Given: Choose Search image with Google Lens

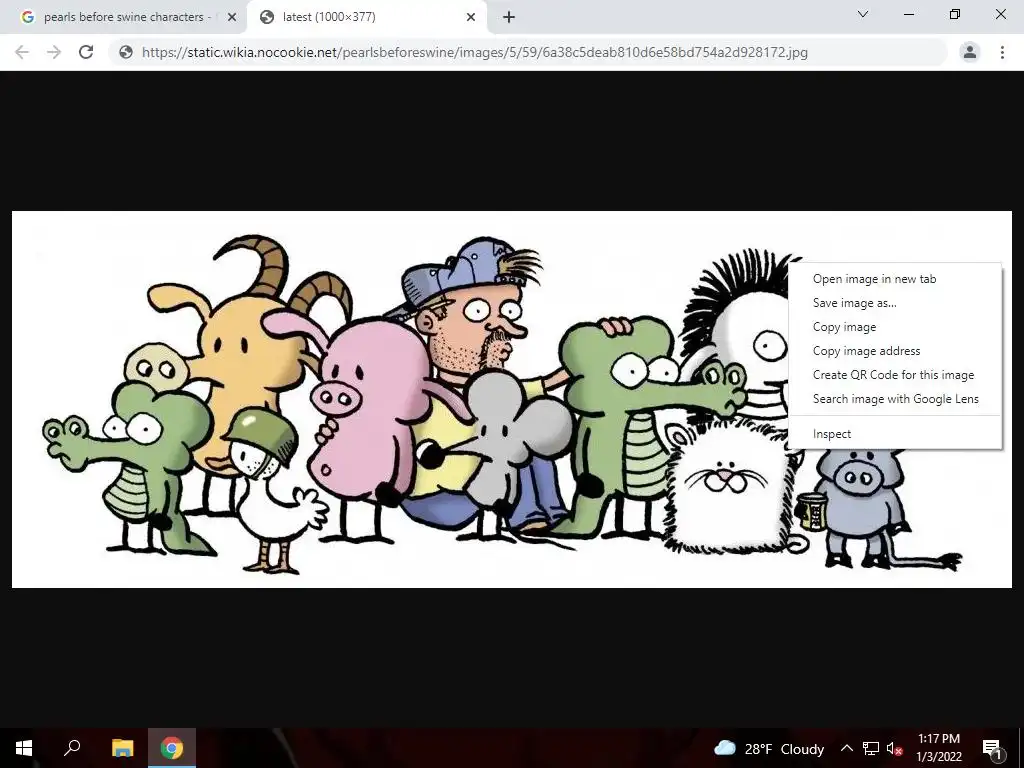Looking at the screenshot, I should point(895,399).
